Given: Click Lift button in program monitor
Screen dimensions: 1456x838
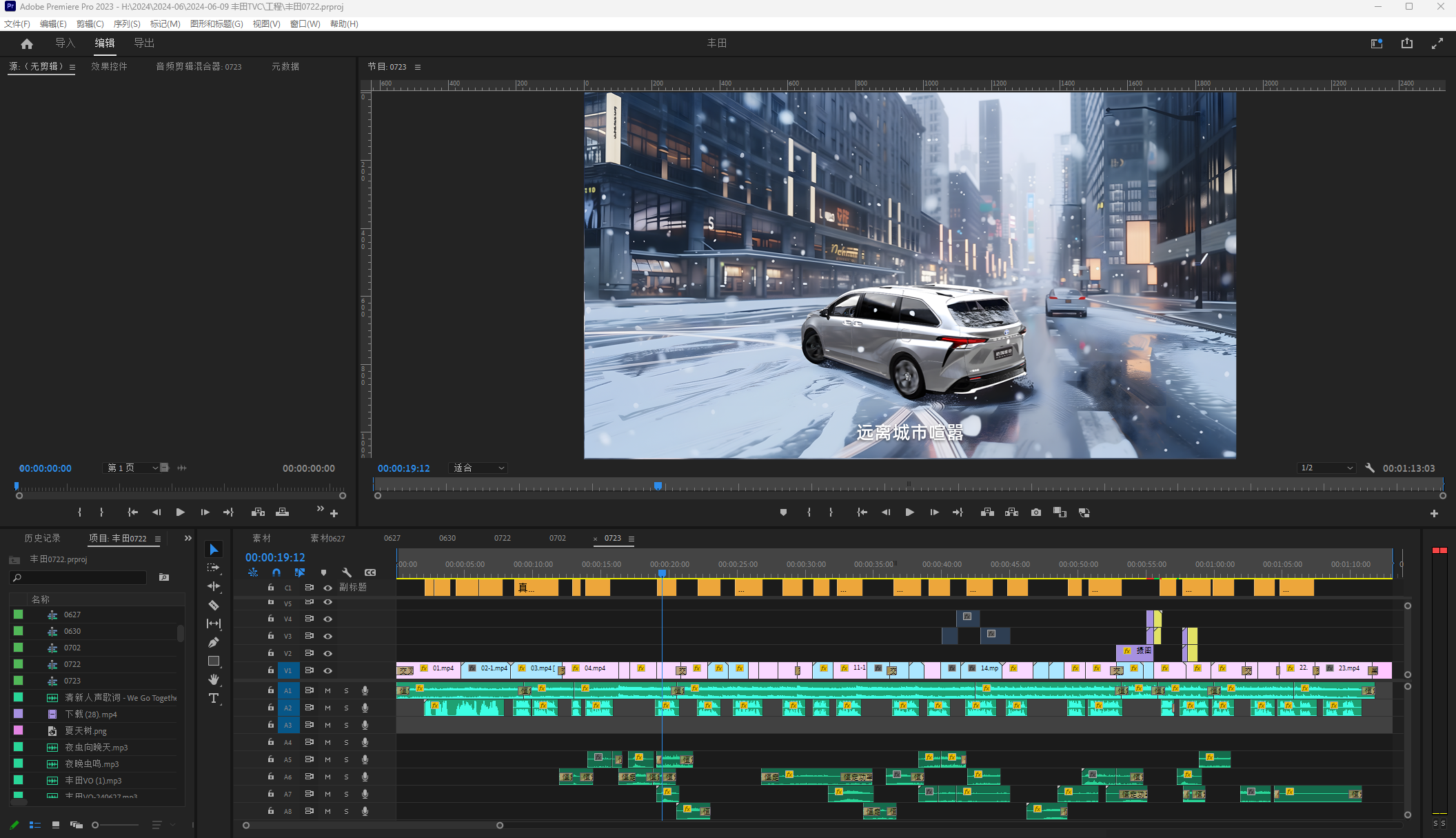Looking at the screenshot, I should pos(987,512).
